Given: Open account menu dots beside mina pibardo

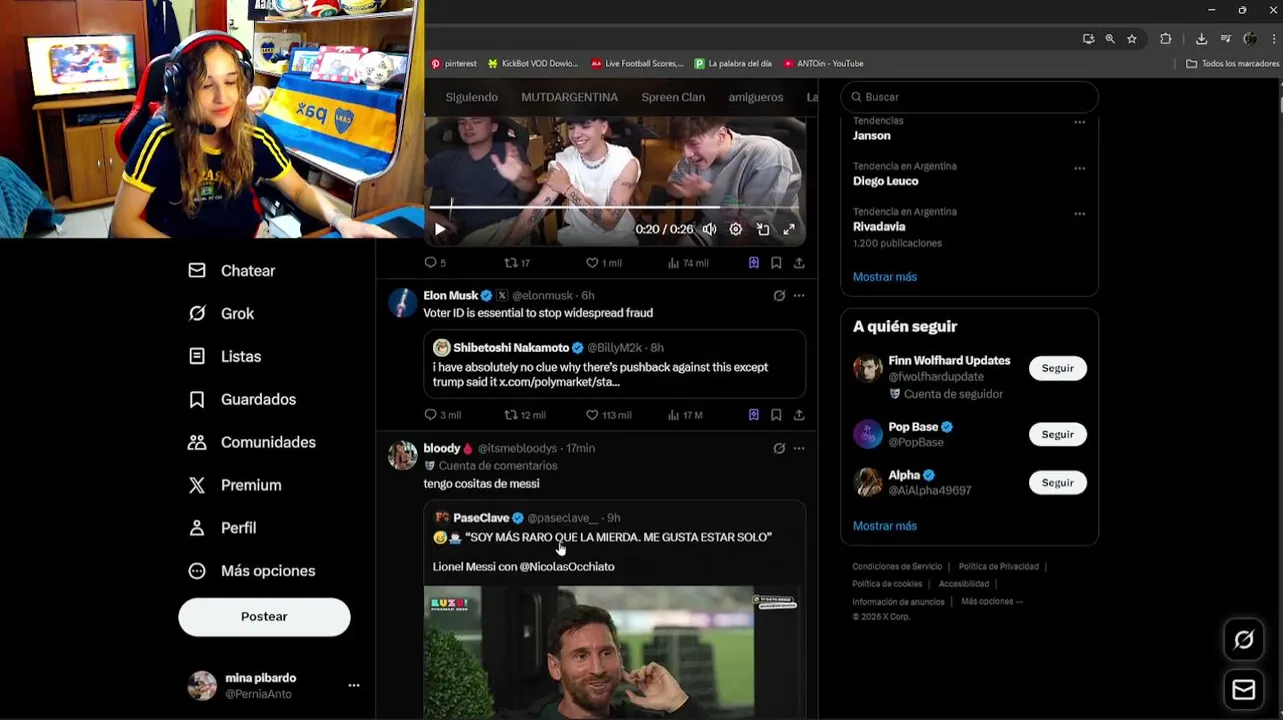Looking at the screenshot, I should point(353,686).
